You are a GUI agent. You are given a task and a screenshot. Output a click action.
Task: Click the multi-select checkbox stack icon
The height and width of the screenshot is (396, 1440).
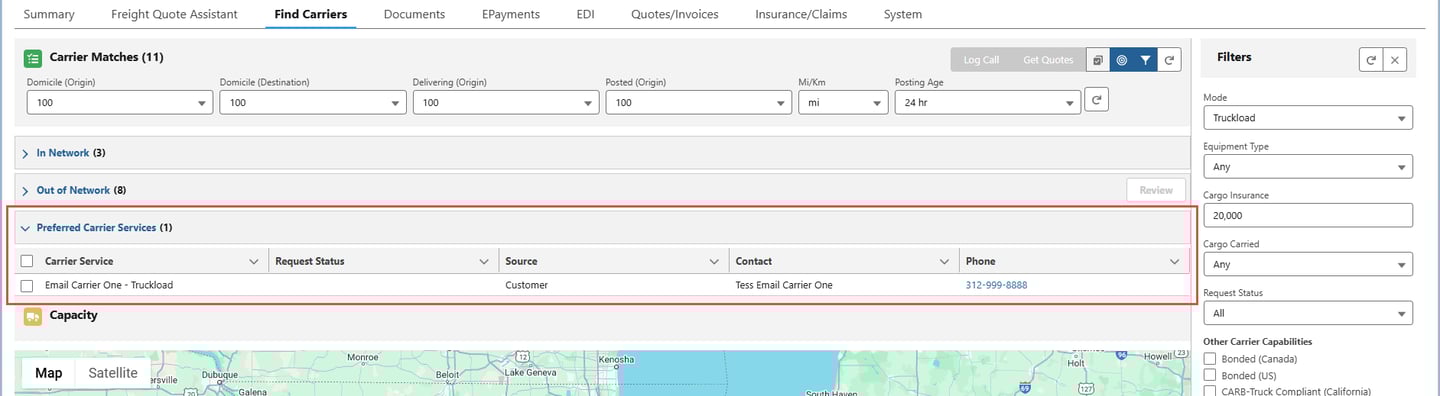pyautogui.click(x=1098, y=60)
